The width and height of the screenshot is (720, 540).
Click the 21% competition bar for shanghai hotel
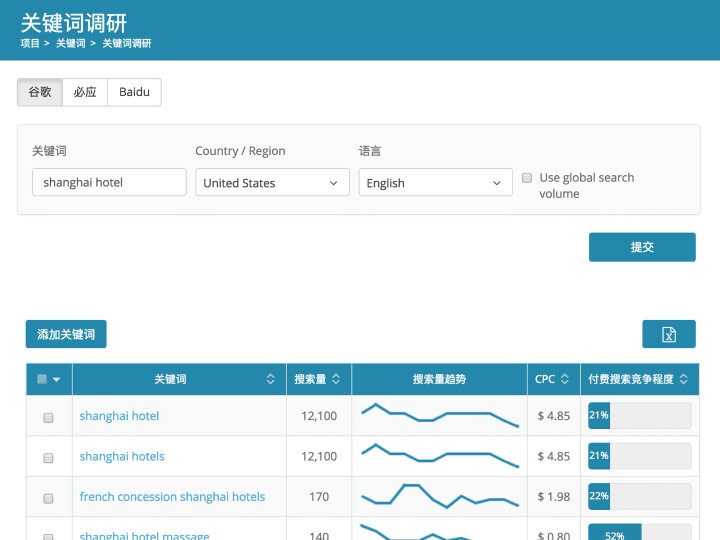click(x=640, y=416)
